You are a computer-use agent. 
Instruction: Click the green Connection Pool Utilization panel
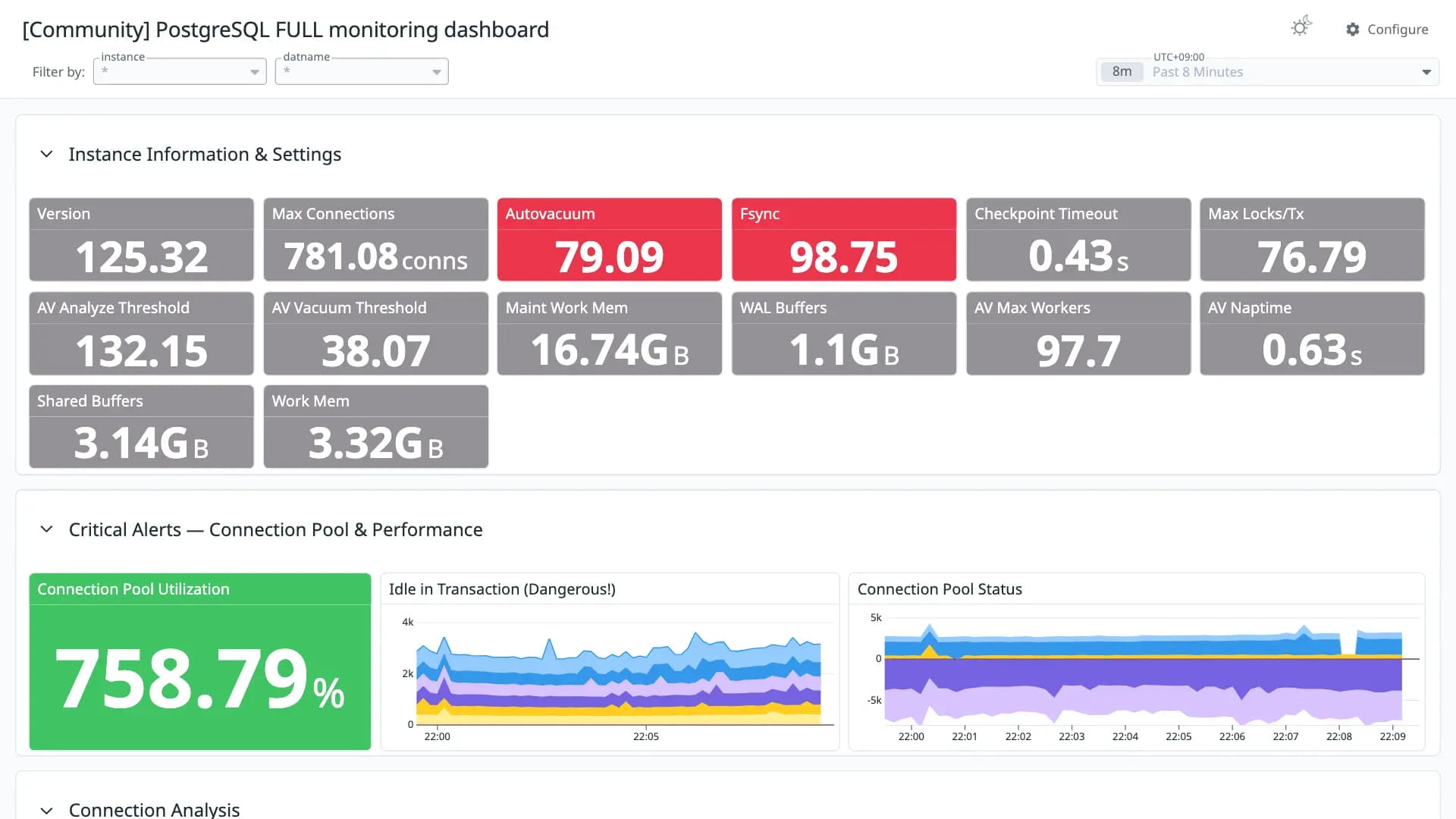pyautogui.click(x=200, y=661)
